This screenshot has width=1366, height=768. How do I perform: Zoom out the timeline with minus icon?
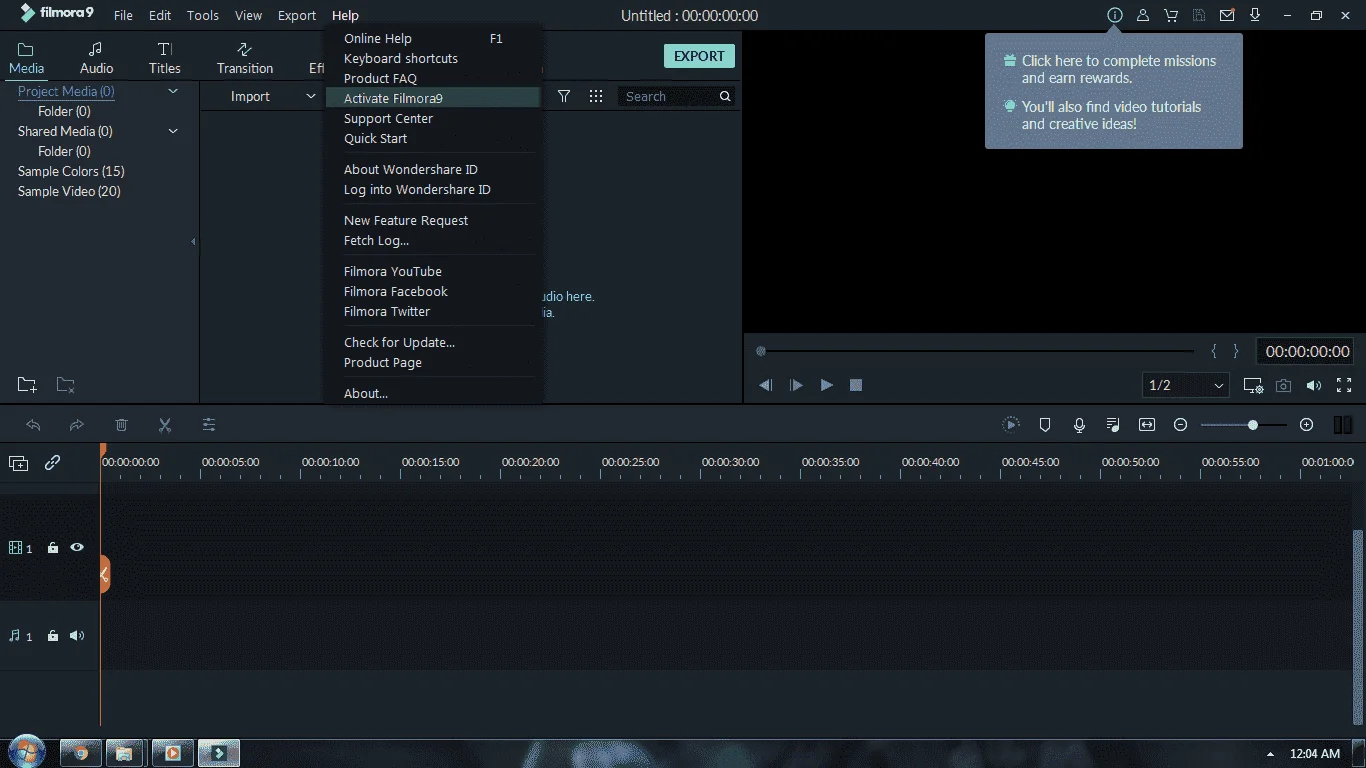[1180, 425]
